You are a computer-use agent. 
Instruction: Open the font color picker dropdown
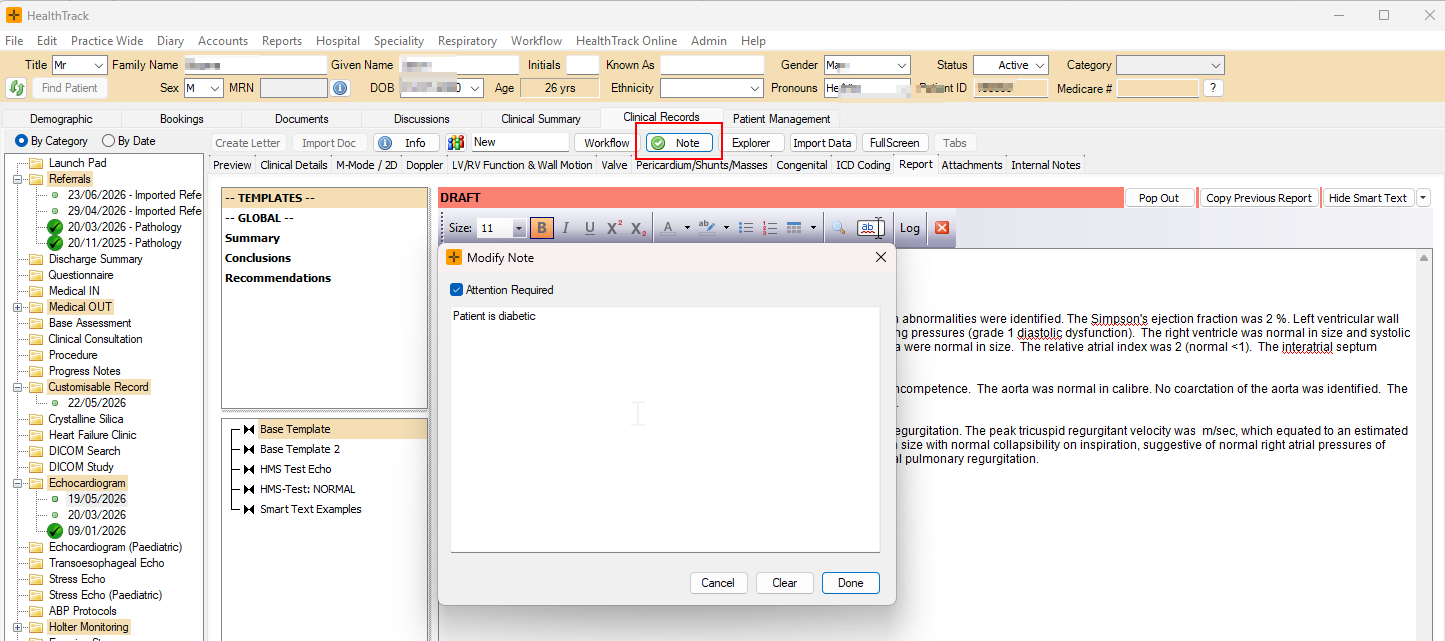(x=686, y=228)
